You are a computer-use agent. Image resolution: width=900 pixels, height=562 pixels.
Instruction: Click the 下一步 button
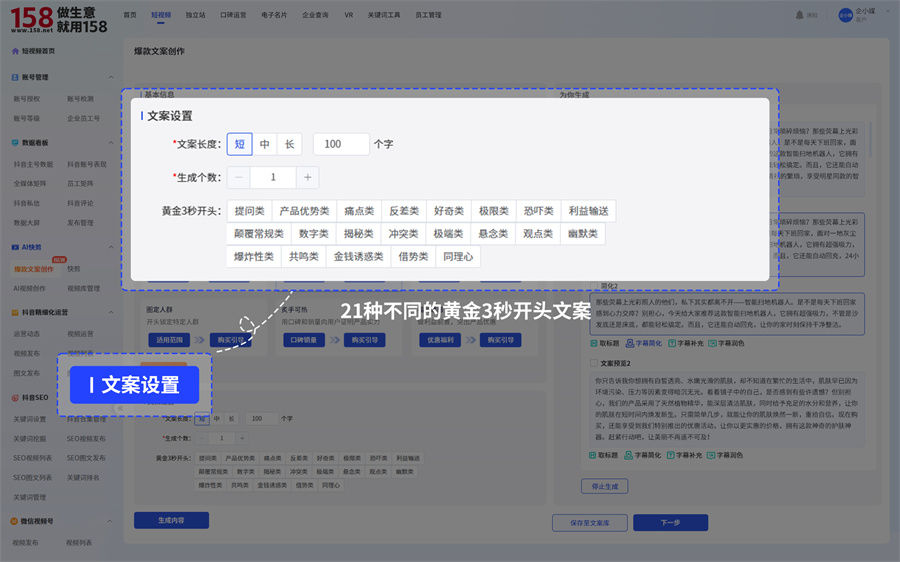coord(670,522)
